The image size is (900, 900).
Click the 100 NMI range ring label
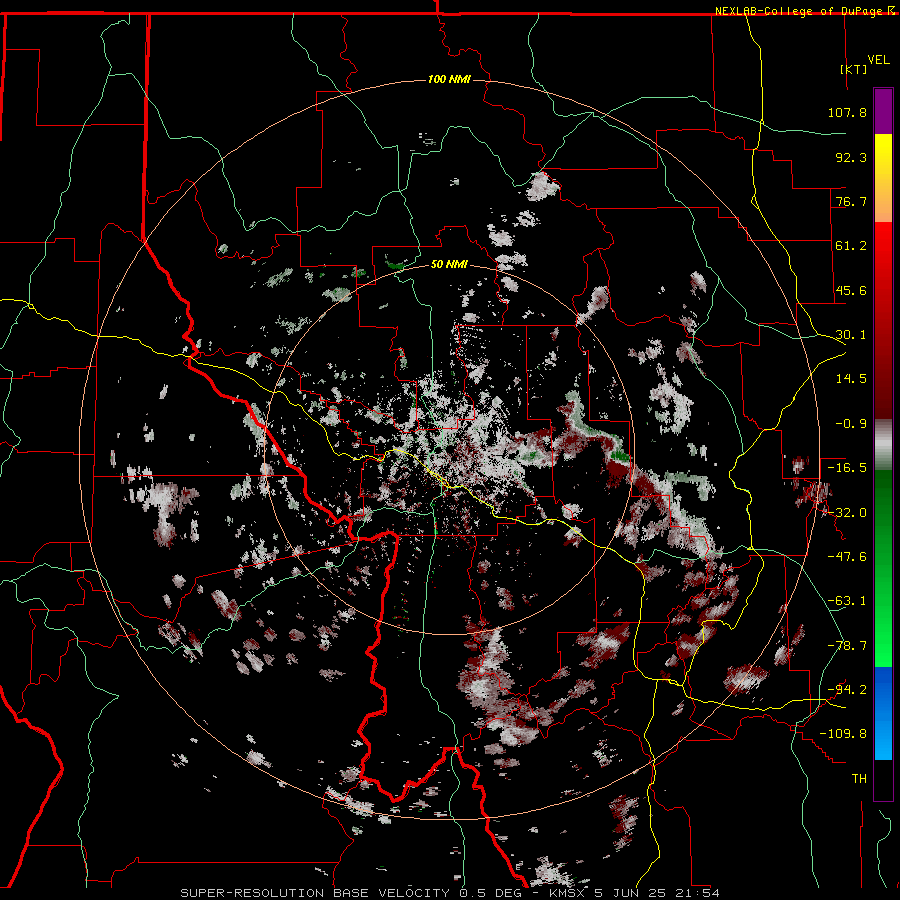coord(449,79)
